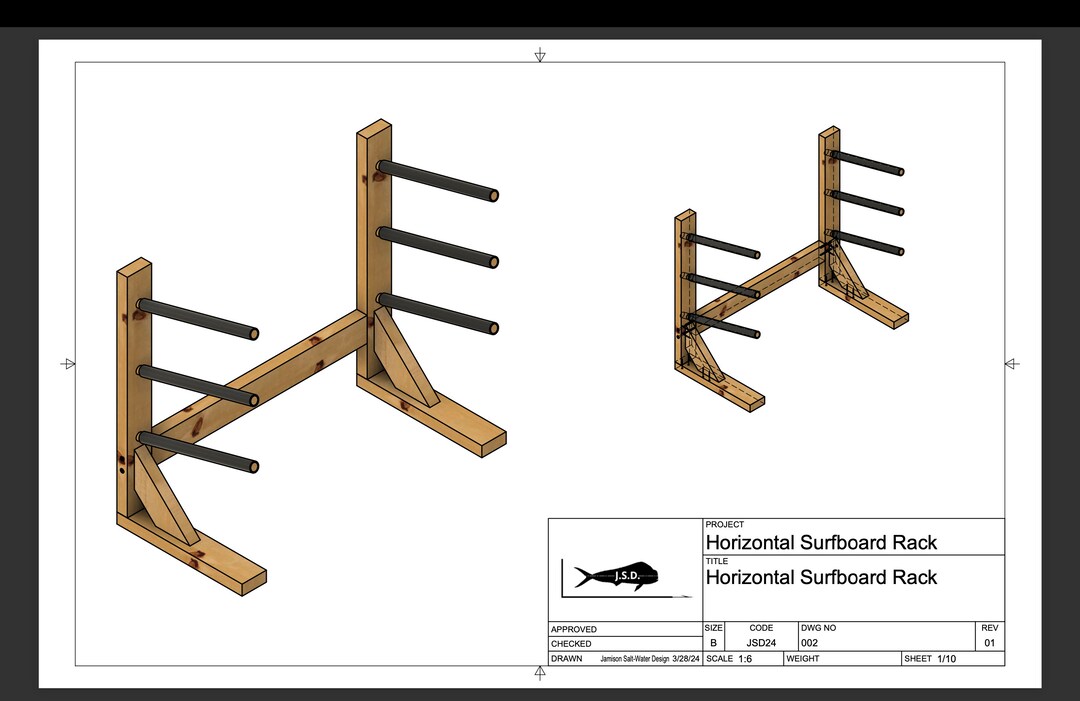
Task: Select the top edge centering mark arrow
Action: coord(540,55)
